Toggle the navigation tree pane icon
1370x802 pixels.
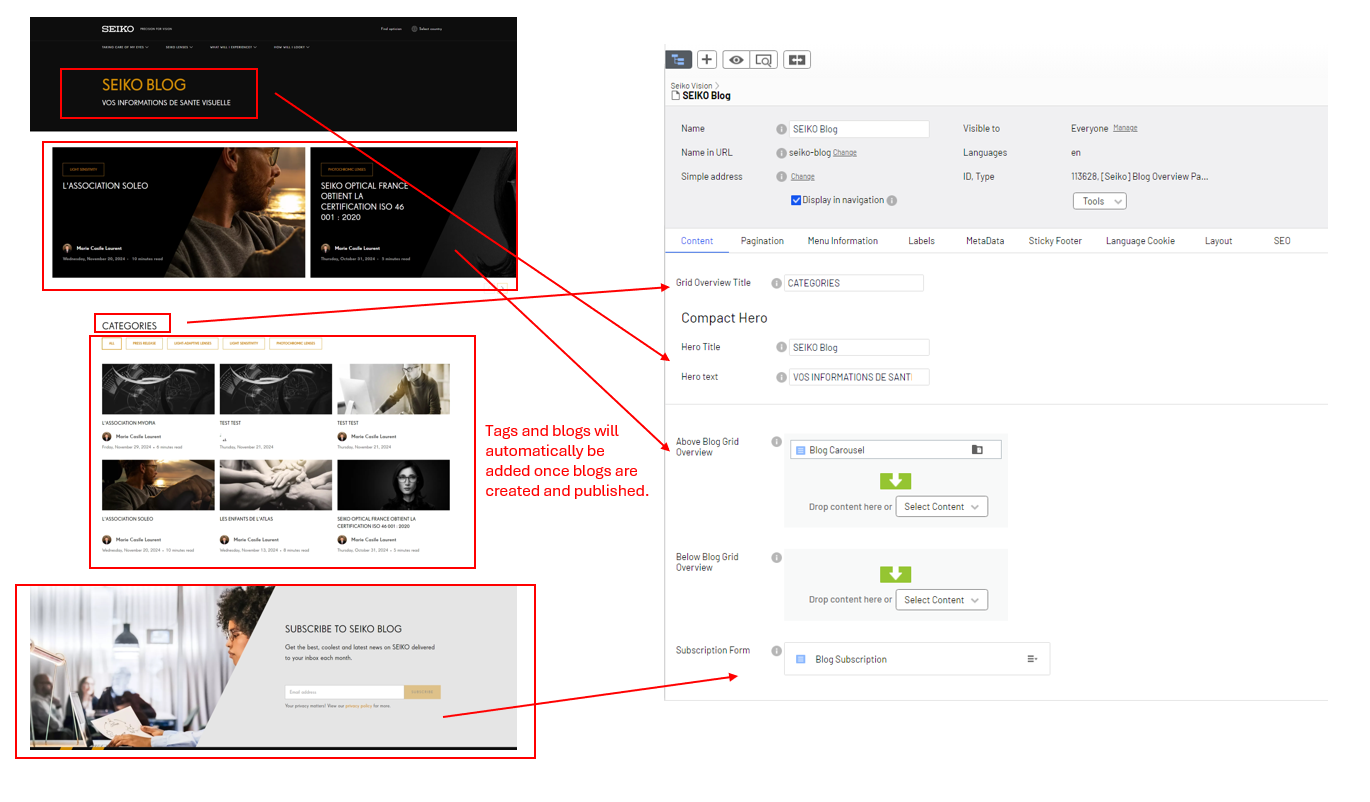click(x=679, y=60)
